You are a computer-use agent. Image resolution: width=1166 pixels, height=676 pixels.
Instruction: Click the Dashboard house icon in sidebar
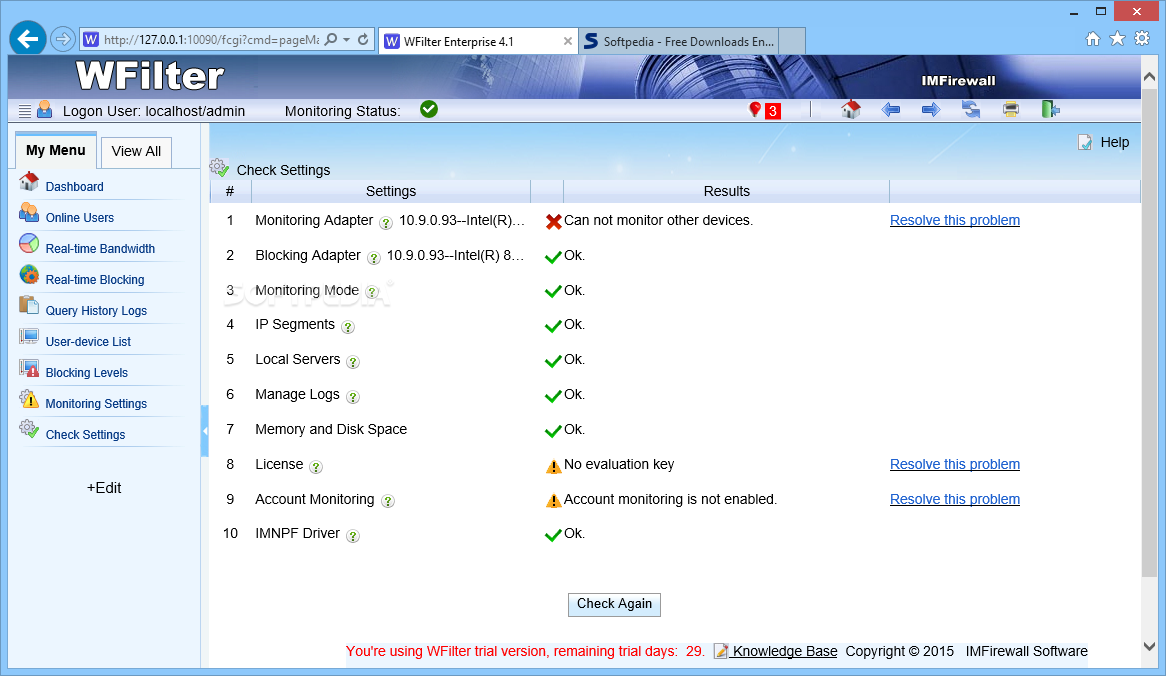pyautogui.click(x=29, y=181)
